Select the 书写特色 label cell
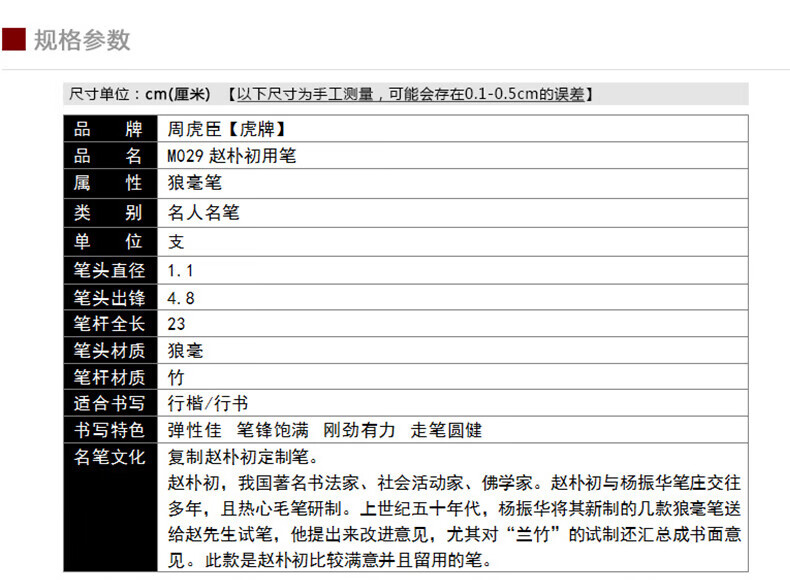 (x=110, y=430)
